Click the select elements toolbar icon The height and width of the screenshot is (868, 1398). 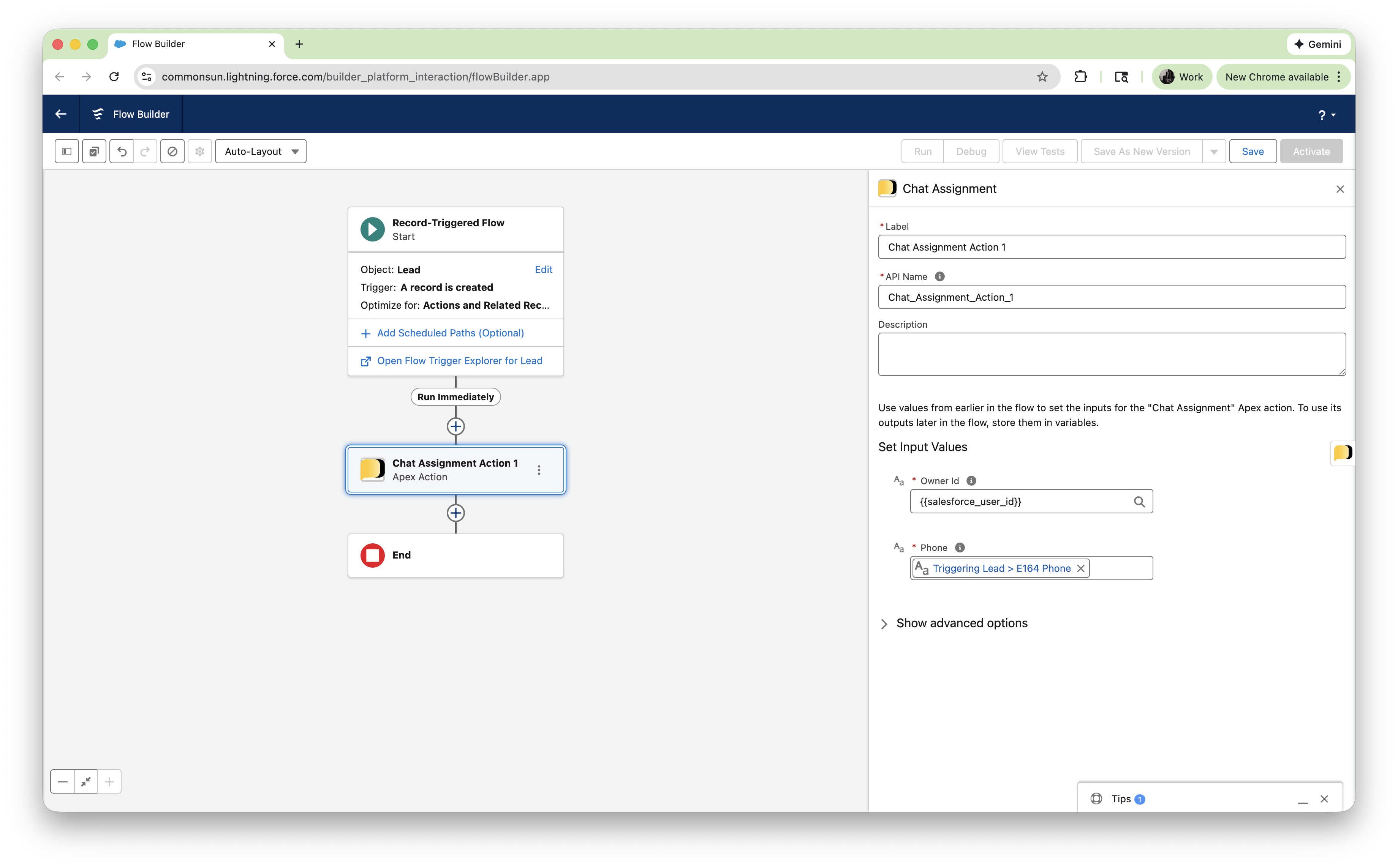click(94, 152)
